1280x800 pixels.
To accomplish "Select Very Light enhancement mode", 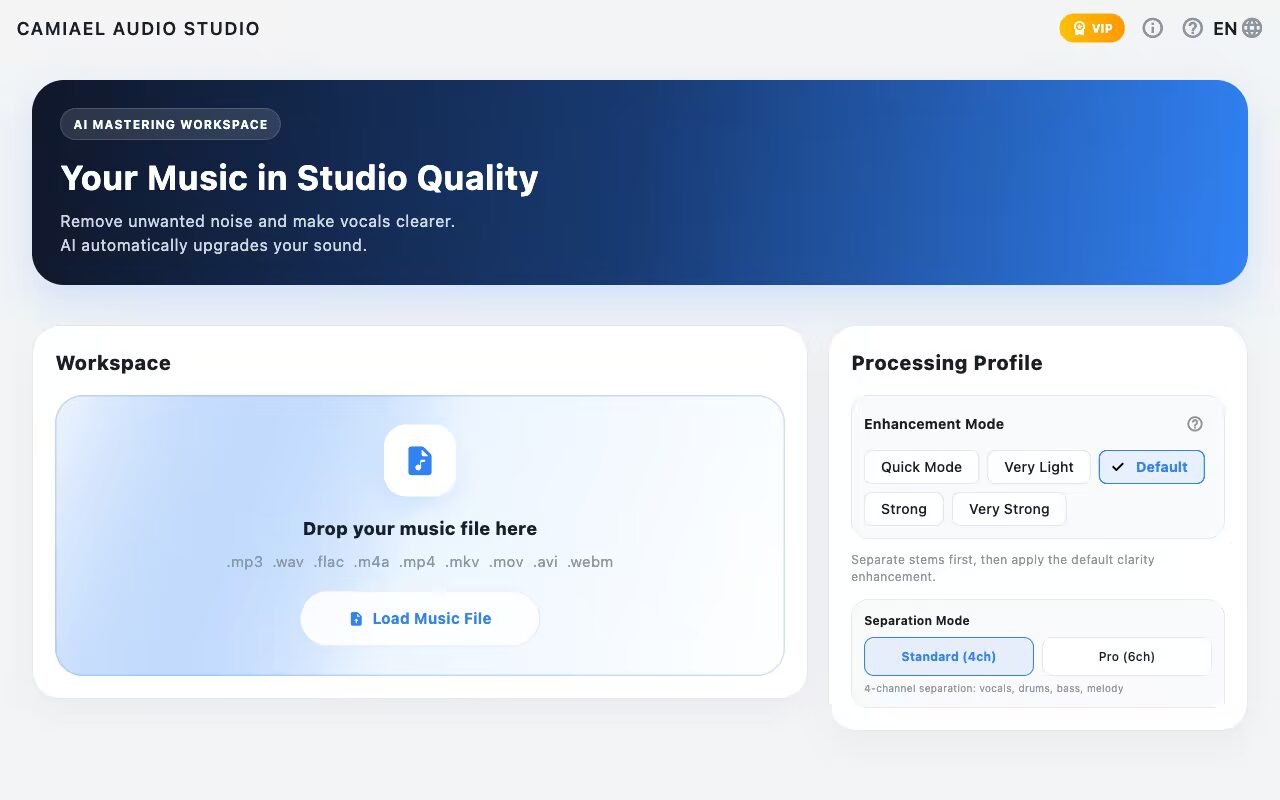I will click(1039, 467).
